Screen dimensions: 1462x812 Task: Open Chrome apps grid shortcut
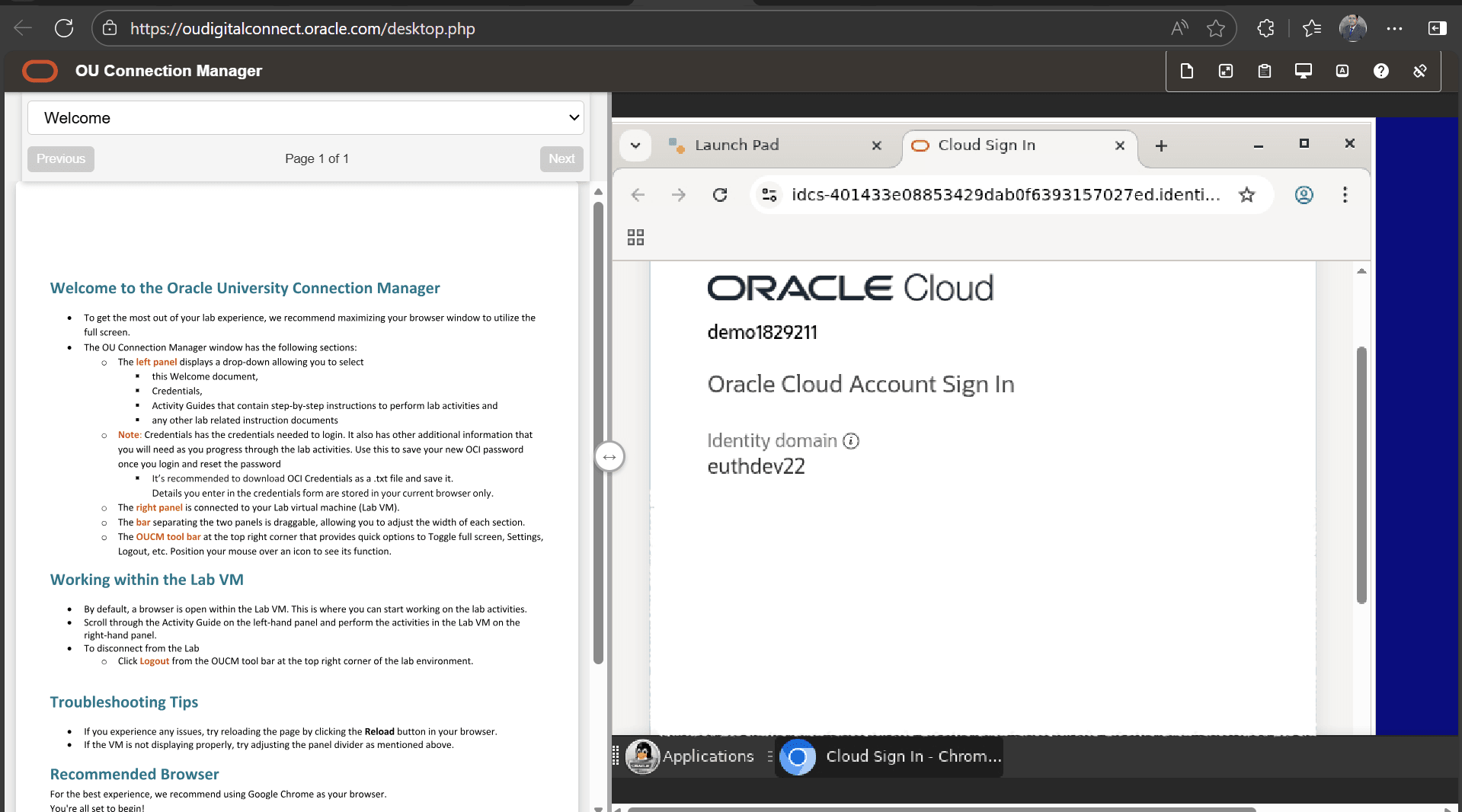[x=635, y=238]
